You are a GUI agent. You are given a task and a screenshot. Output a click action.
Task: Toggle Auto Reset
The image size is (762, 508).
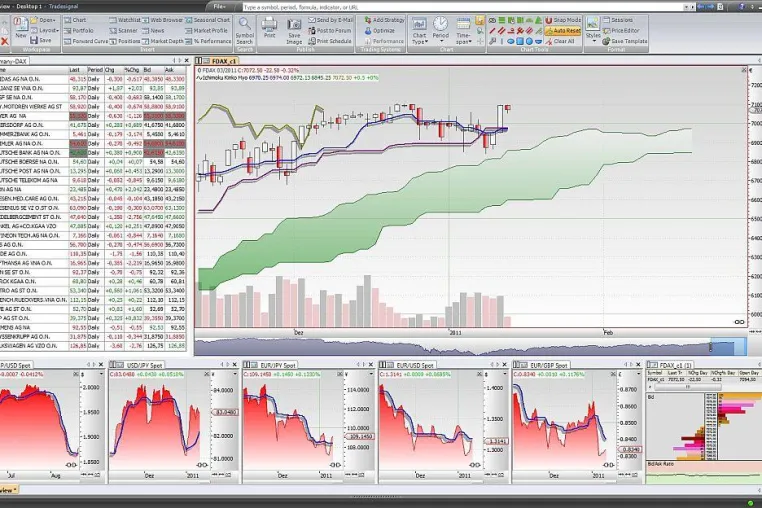click(x=563, y=31)
